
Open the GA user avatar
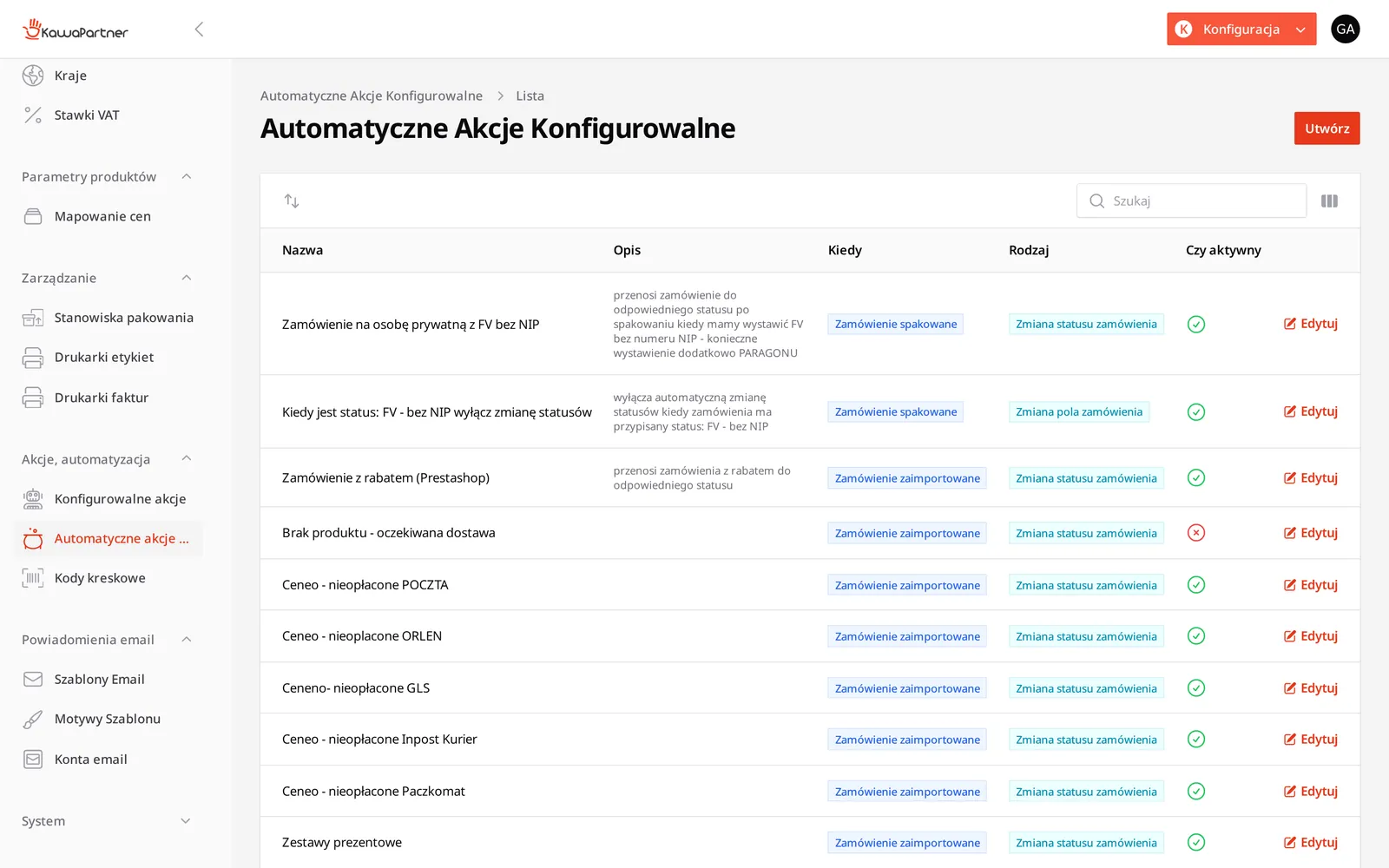point(1346,29)
